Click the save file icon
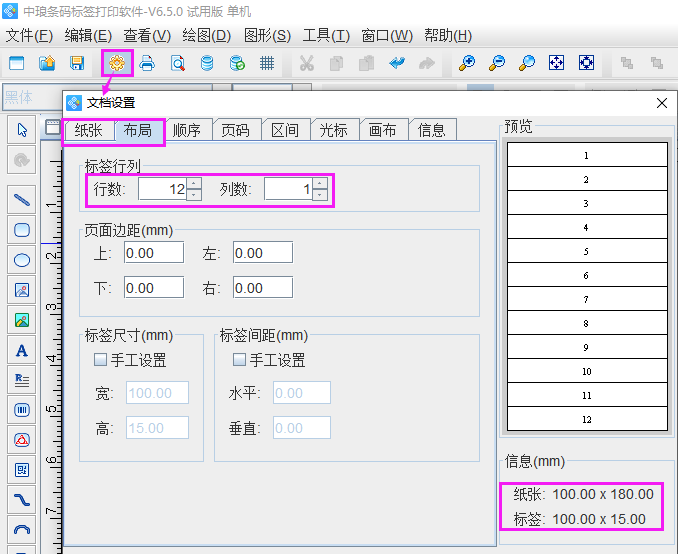The image size is (678, 554). coord(76,63)
